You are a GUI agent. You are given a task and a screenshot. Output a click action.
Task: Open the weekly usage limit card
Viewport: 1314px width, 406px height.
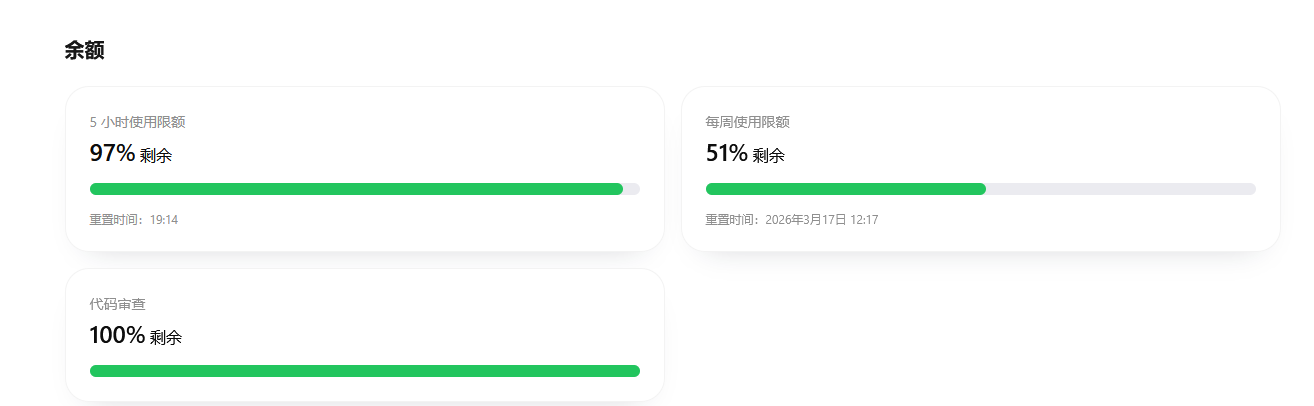pyautogui.click(x=981, y=168)
